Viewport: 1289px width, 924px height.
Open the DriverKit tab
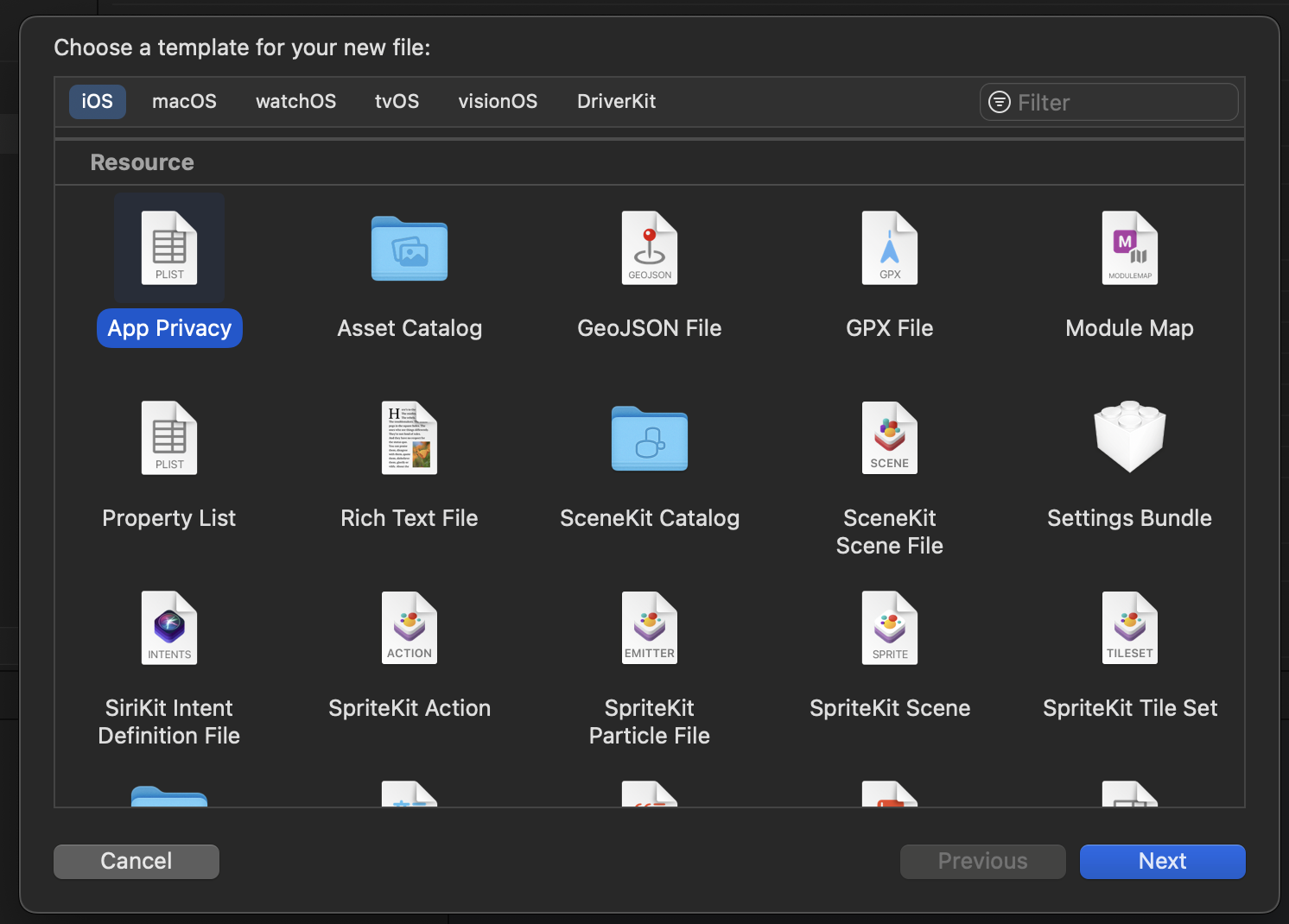(617, 102)
